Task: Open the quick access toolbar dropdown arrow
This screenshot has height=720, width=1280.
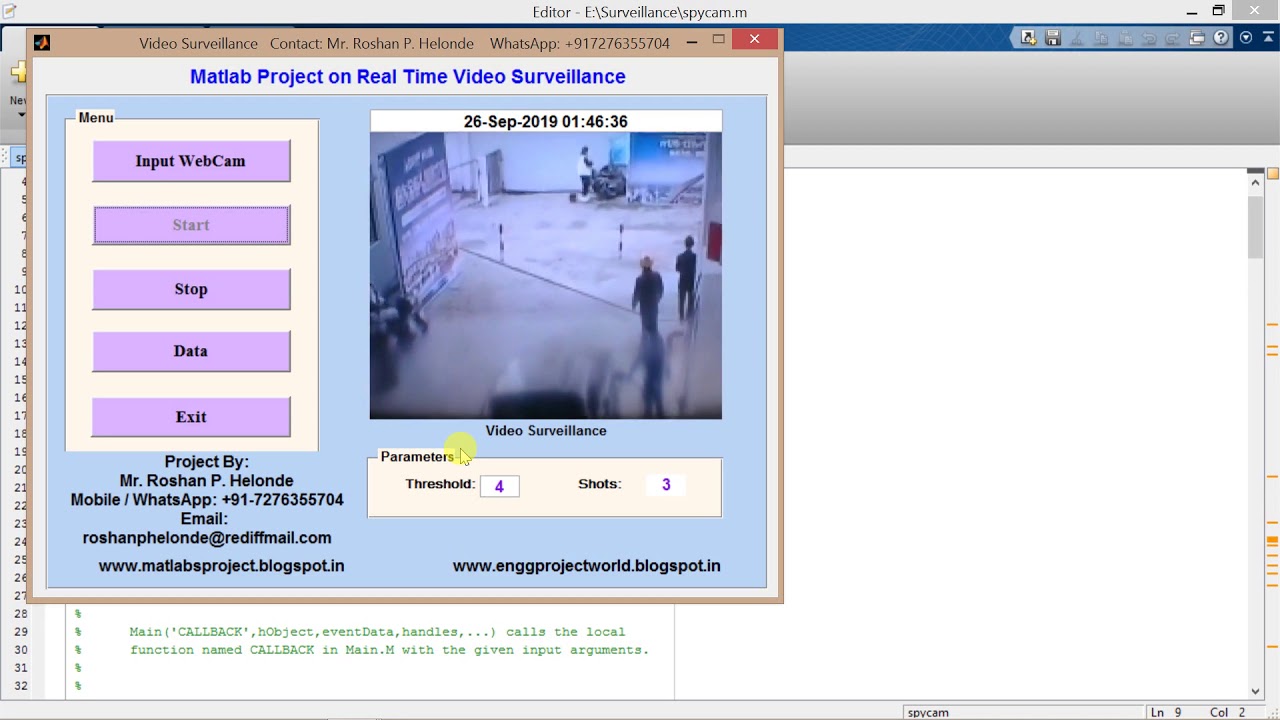Action: coord(1245,38)
